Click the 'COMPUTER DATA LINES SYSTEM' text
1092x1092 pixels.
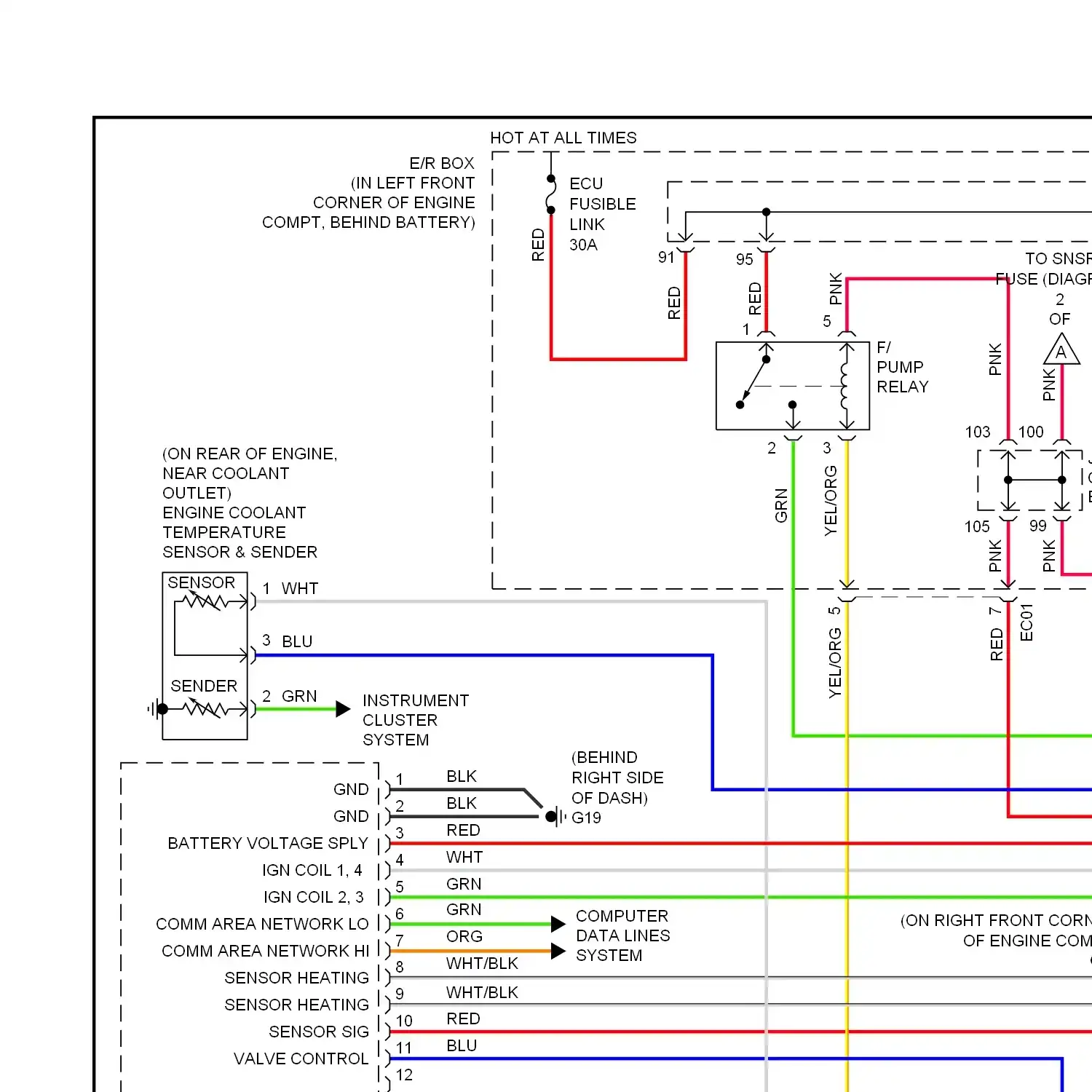[x=622, y=935]
